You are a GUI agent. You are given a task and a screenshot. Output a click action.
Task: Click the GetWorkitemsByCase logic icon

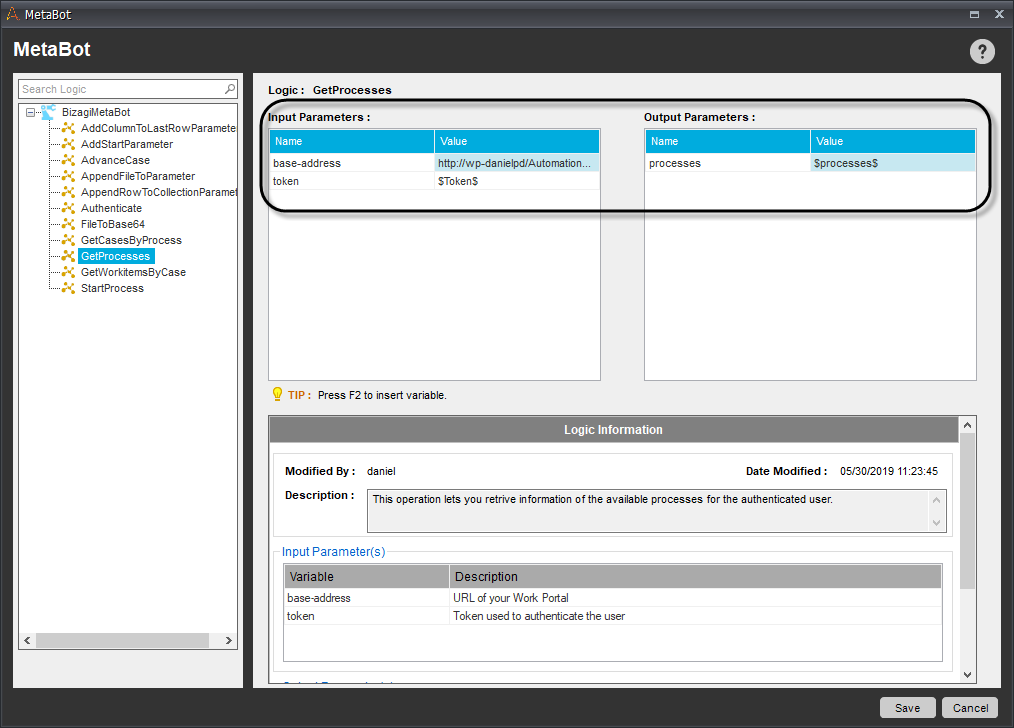69,272
